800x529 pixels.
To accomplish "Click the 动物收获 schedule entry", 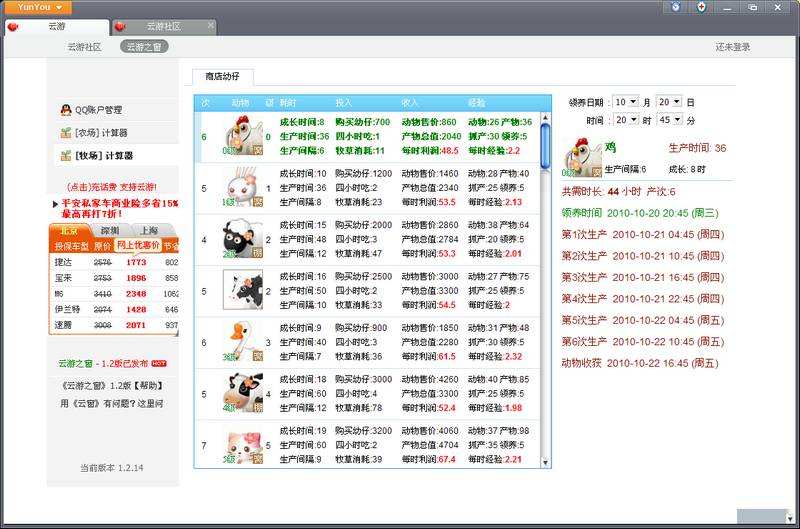I will click(640, 363).
